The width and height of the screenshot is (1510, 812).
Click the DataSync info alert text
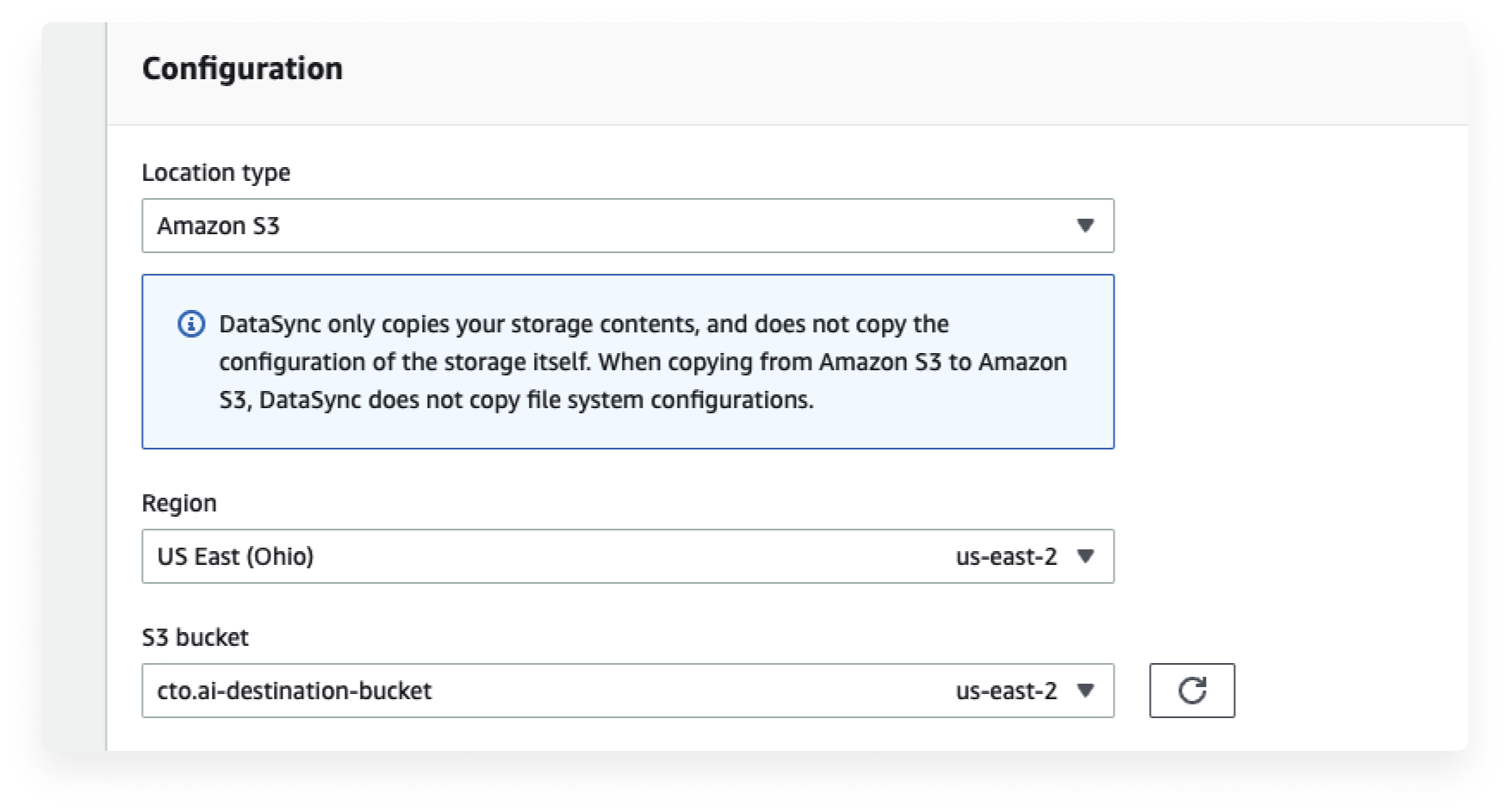pos(643,362)
